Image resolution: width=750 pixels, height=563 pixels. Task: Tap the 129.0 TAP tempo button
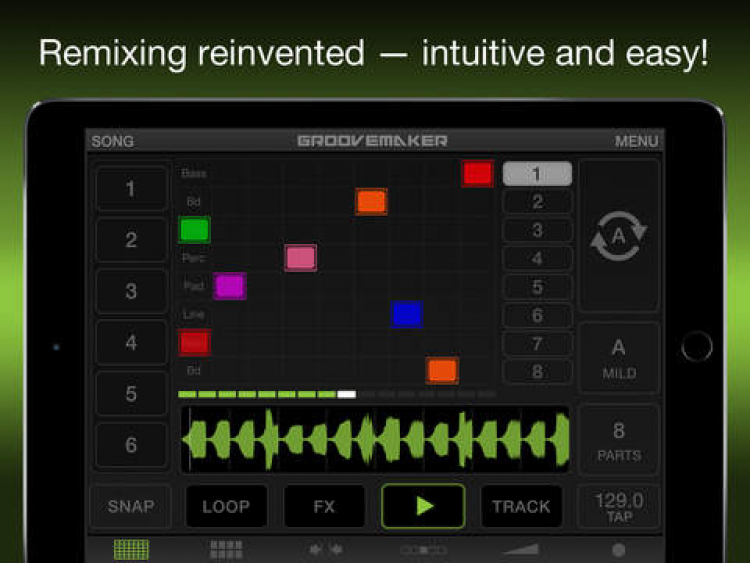[x=619, y=507]
